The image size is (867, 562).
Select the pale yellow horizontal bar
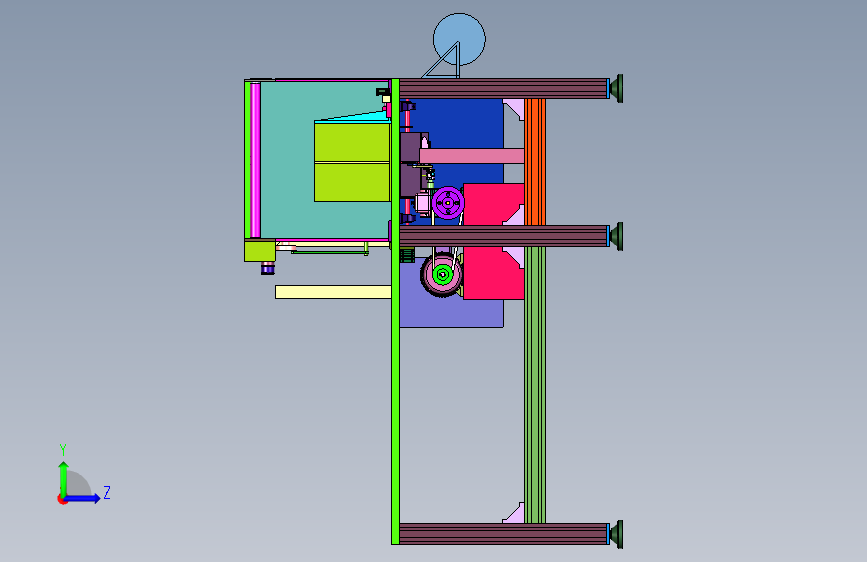333,292
